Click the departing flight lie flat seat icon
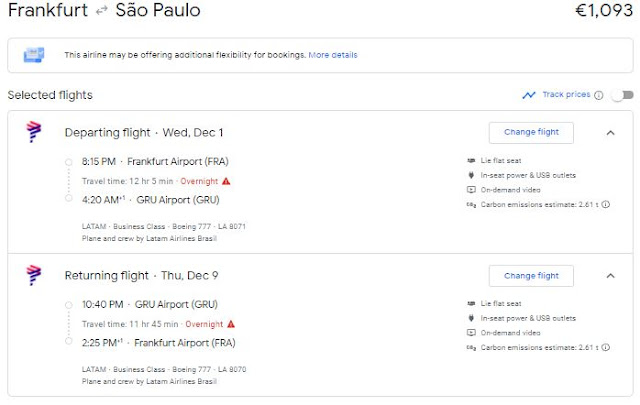 (x=471, y=161)
